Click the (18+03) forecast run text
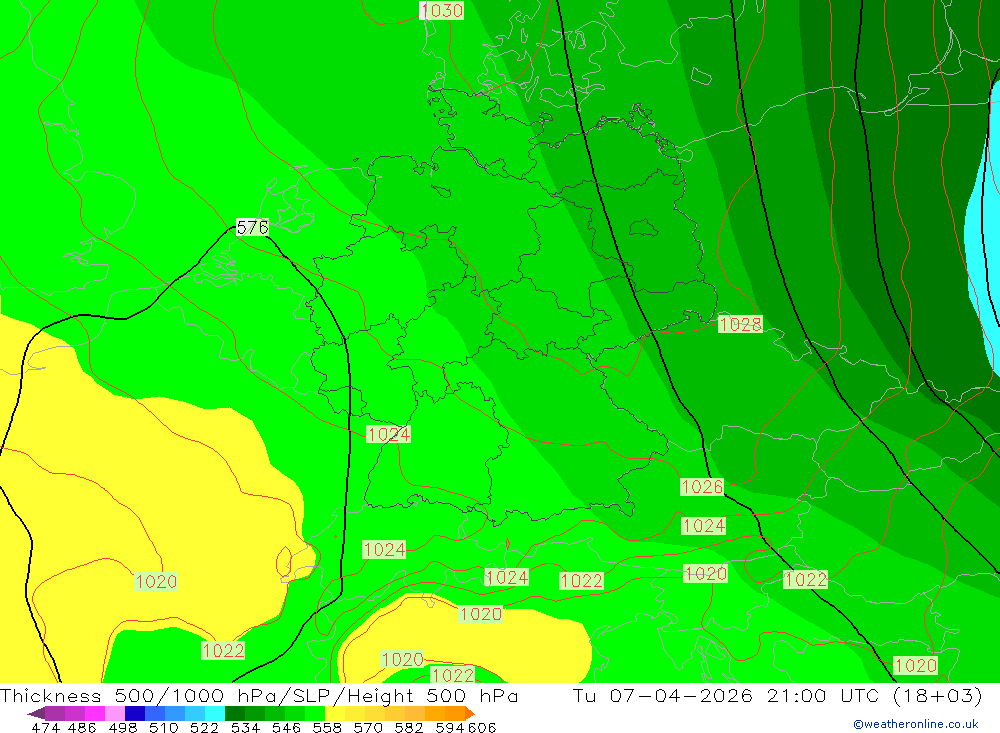 938,695
